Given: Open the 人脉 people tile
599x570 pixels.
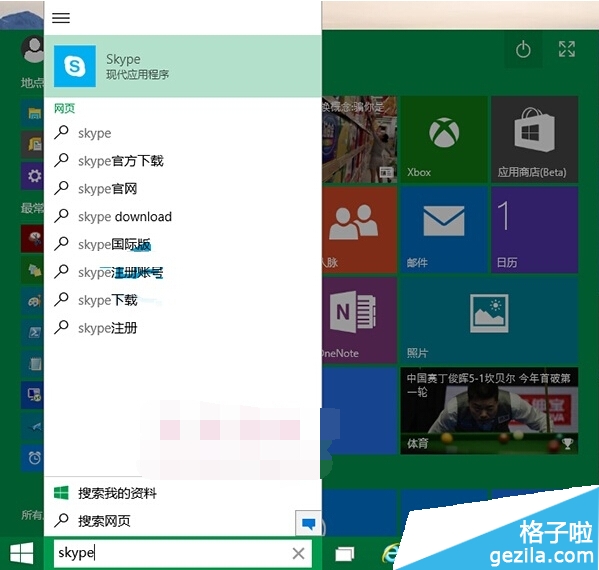Looking at the screenshot, I should (x=359, y=230).
